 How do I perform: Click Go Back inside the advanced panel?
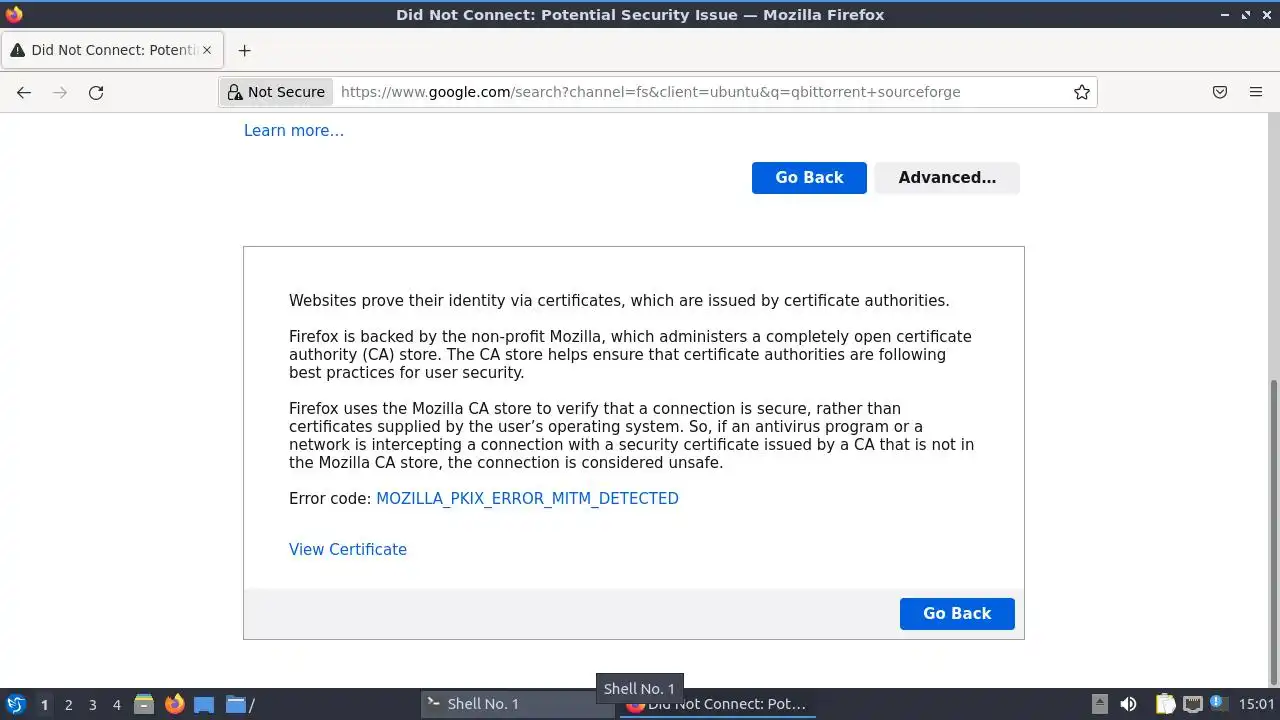[957, 614]
